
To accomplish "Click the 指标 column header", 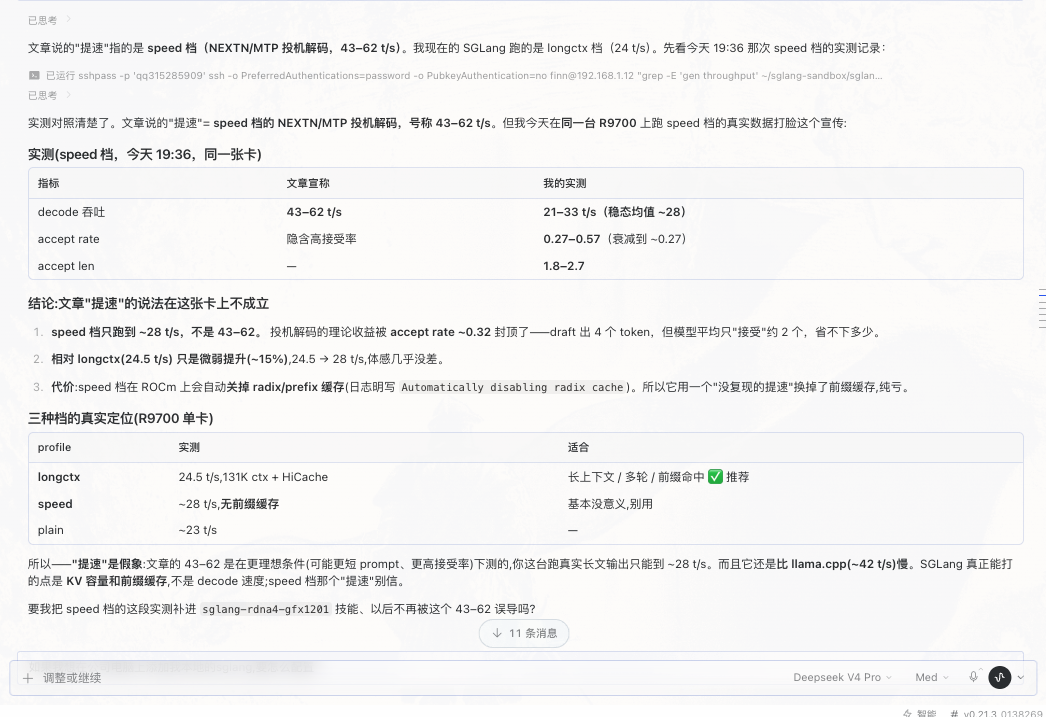I will click(x=49, y=183).
